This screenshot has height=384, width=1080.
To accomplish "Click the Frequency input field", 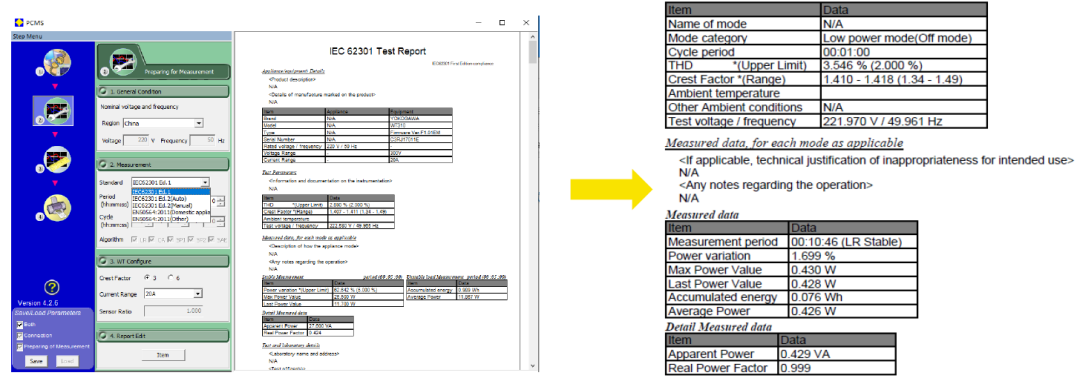I will pyautogui.click(x=202, y=140).
